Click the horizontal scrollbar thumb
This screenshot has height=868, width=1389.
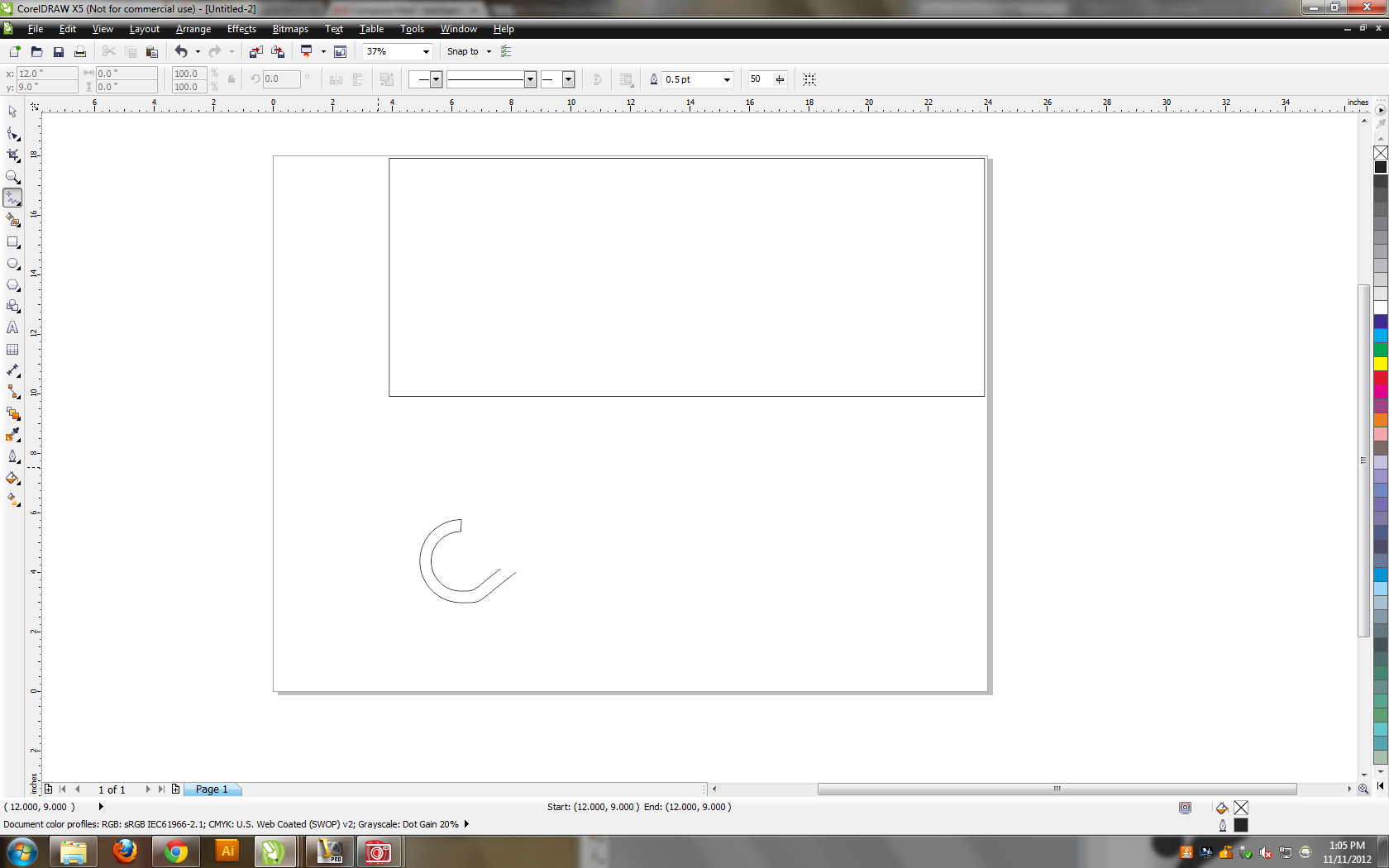click(1057, 789)
